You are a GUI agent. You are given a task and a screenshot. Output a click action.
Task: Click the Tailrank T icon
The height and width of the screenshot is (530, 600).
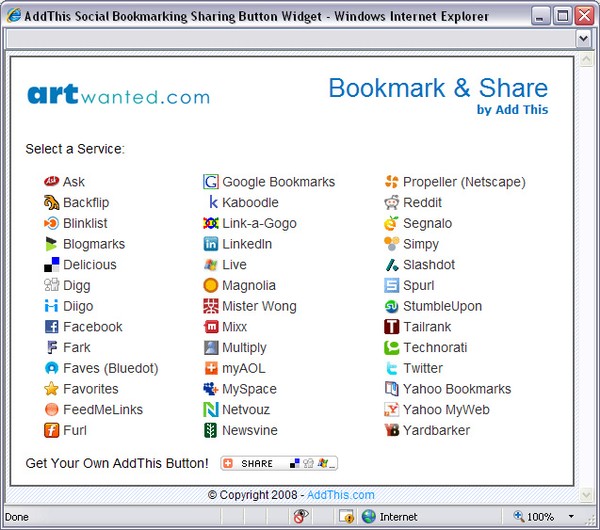click(x=391, y=326)
